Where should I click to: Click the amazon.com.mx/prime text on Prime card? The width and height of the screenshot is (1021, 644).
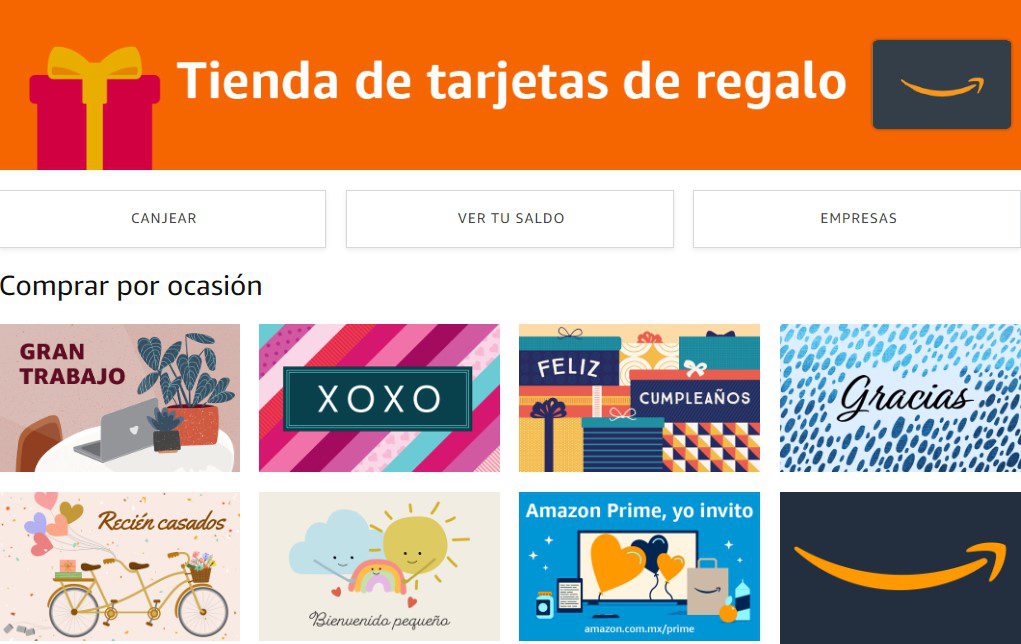639,629
